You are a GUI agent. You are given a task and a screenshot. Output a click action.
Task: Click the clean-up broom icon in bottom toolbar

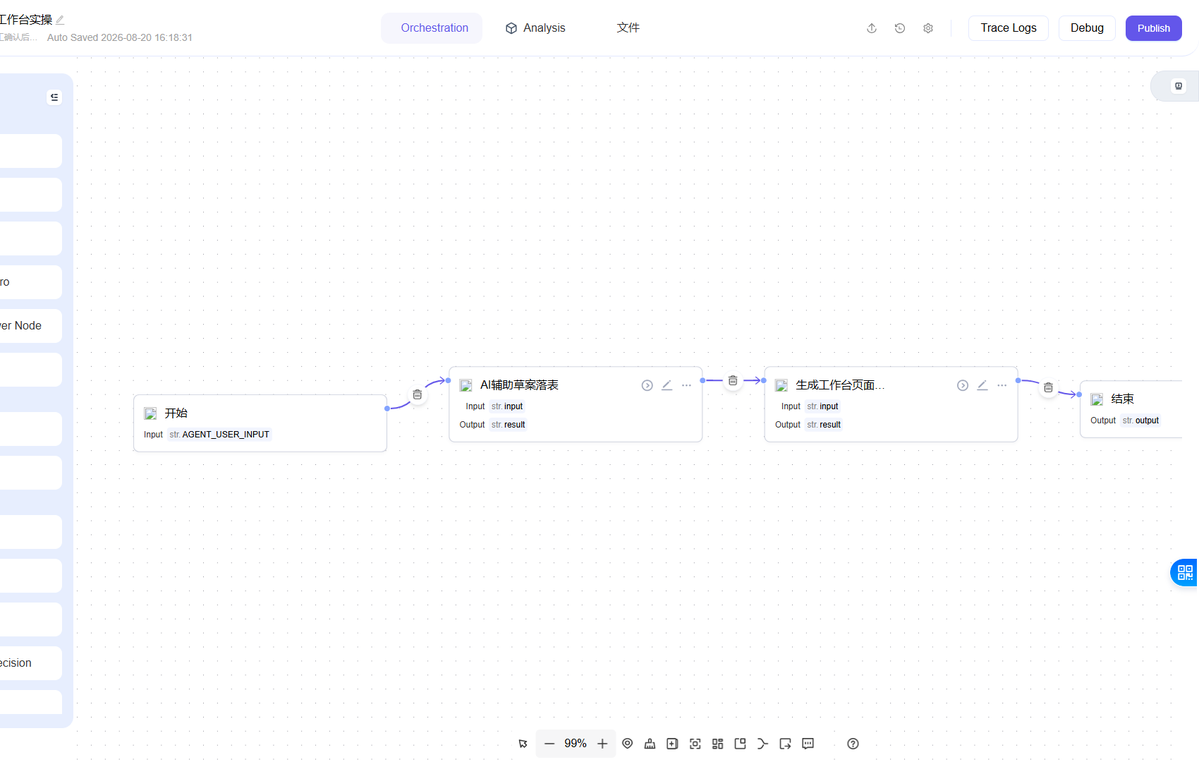coord(650,744)
